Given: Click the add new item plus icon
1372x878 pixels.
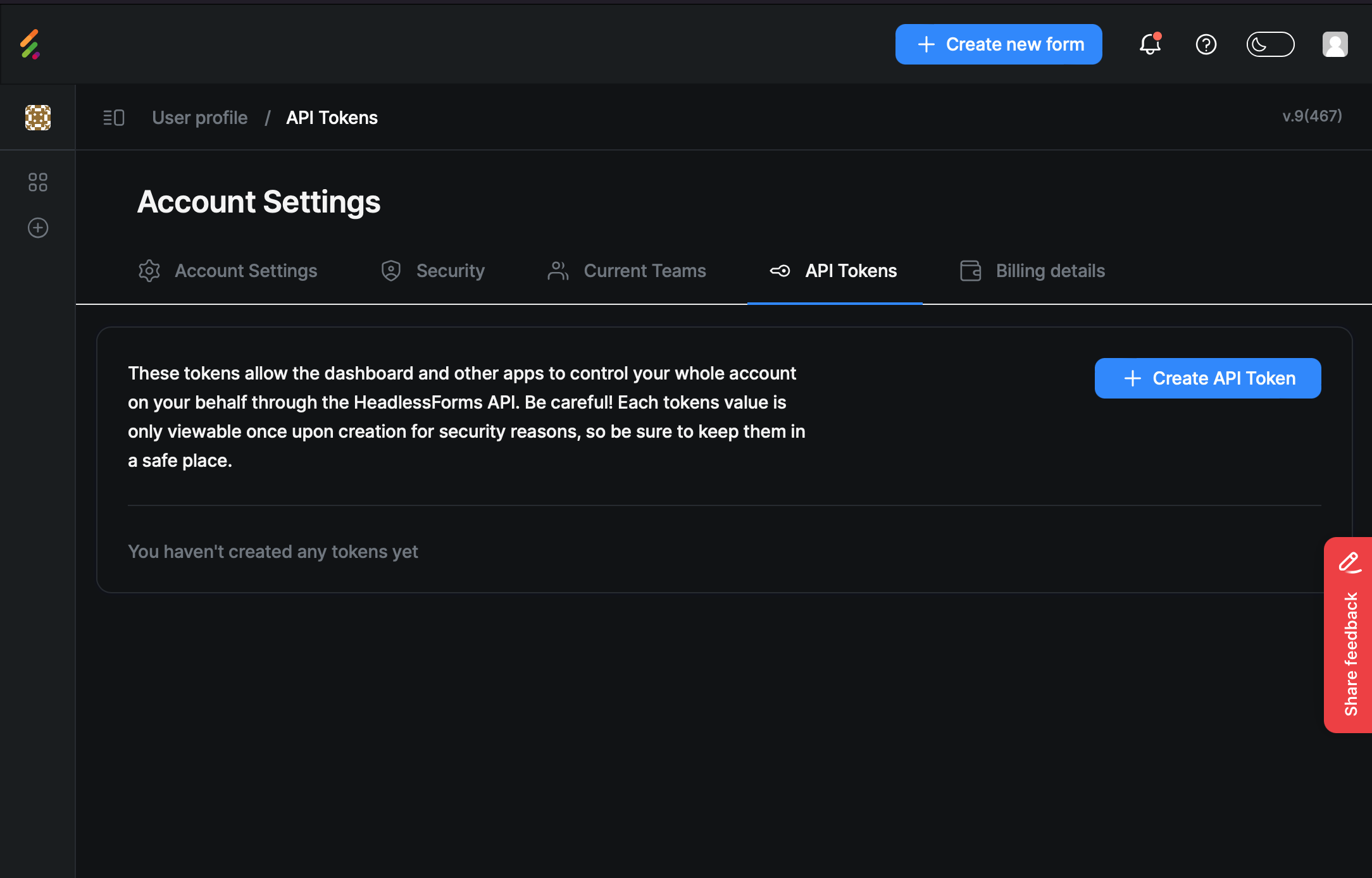Looking at the screenshot, I should tap(38, 228).
